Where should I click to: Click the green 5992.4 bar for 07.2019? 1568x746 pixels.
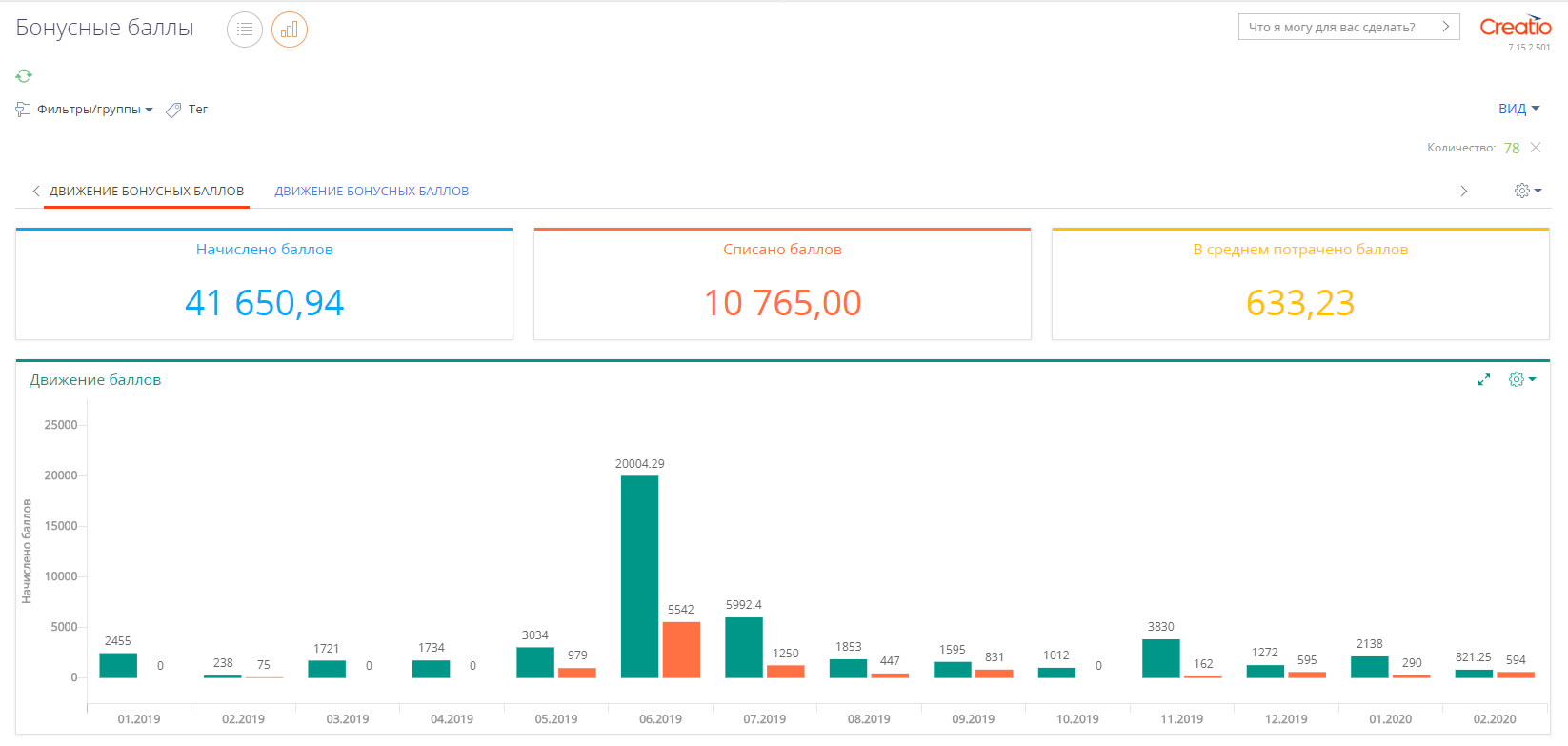click(x=744, y=648)
